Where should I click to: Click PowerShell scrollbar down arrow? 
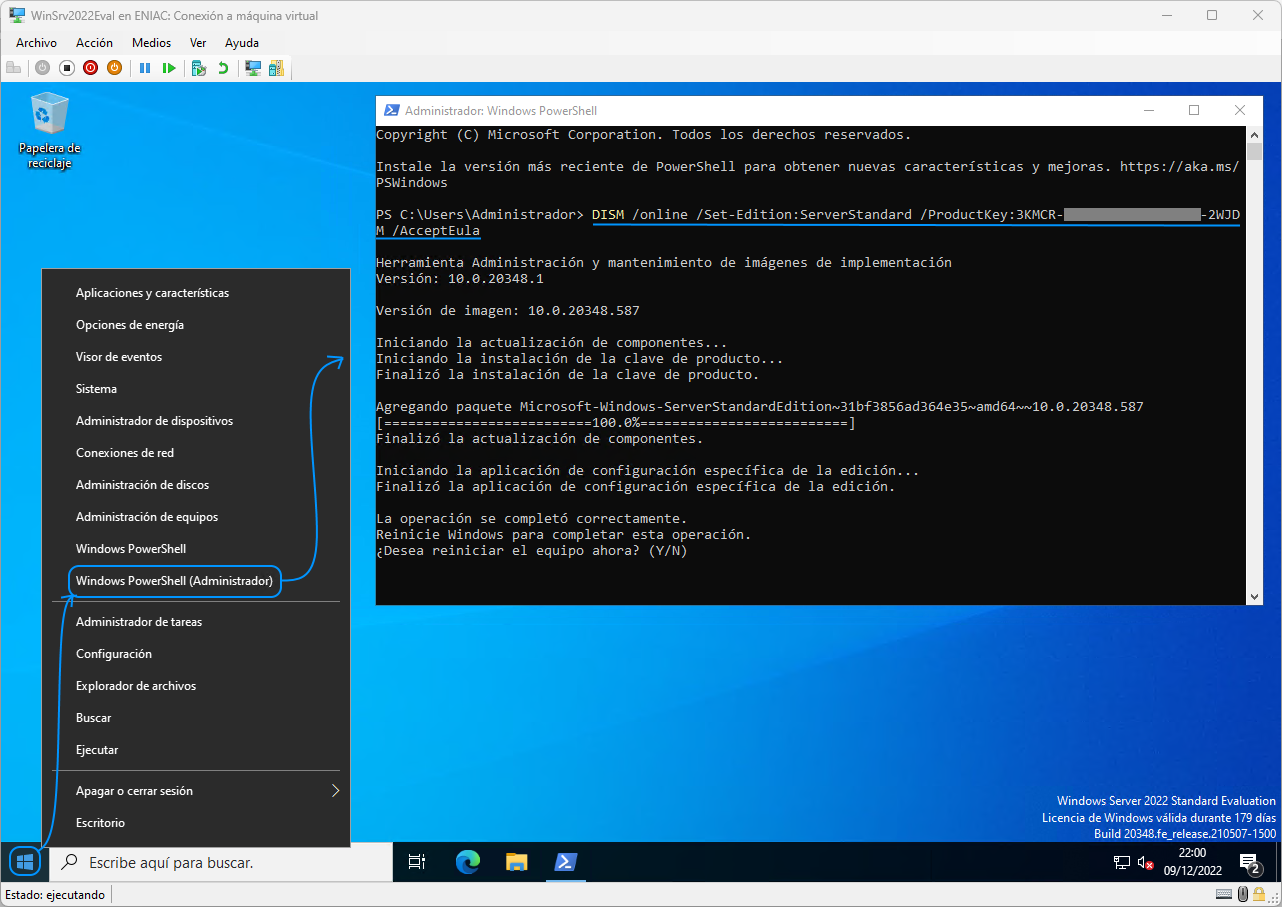click(x=1255, y=597)
